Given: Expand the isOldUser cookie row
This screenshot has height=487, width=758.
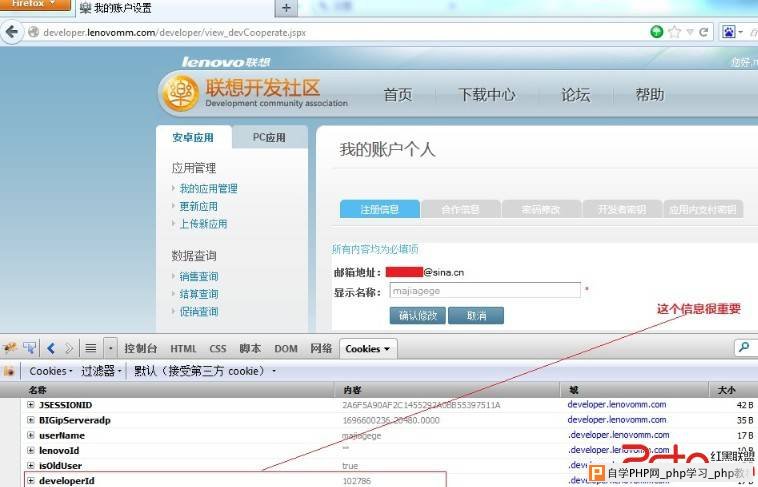Looking at the screenshot, I should [31, 465].
